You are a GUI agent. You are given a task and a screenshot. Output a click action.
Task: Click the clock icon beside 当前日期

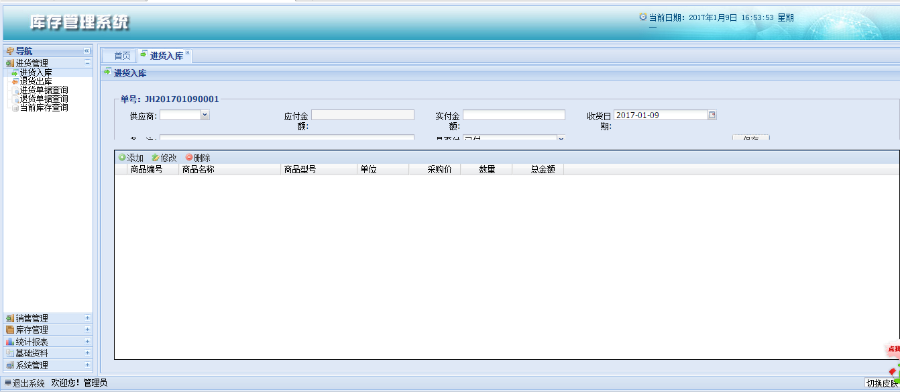(x=643, y=17)
